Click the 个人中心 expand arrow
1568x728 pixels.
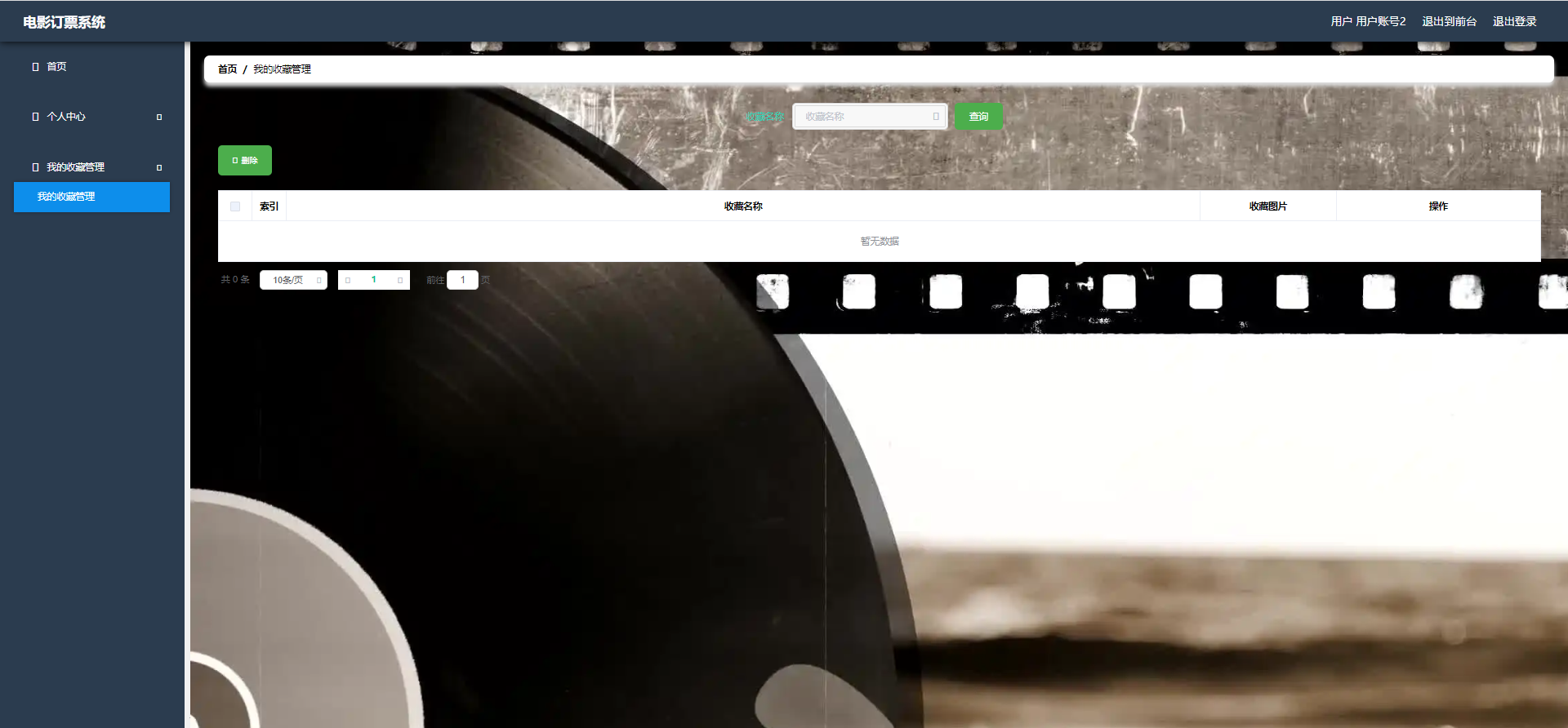coord(159,117)
